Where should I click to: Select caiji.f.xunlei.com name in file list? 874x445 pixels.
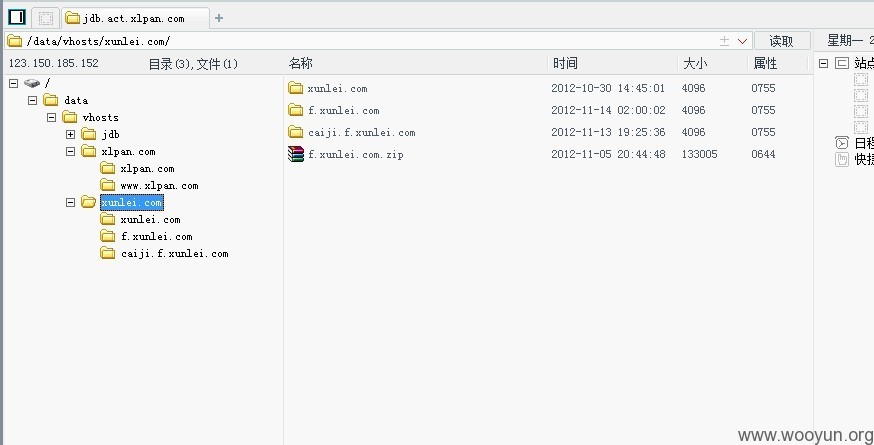[x=361, y=133]
